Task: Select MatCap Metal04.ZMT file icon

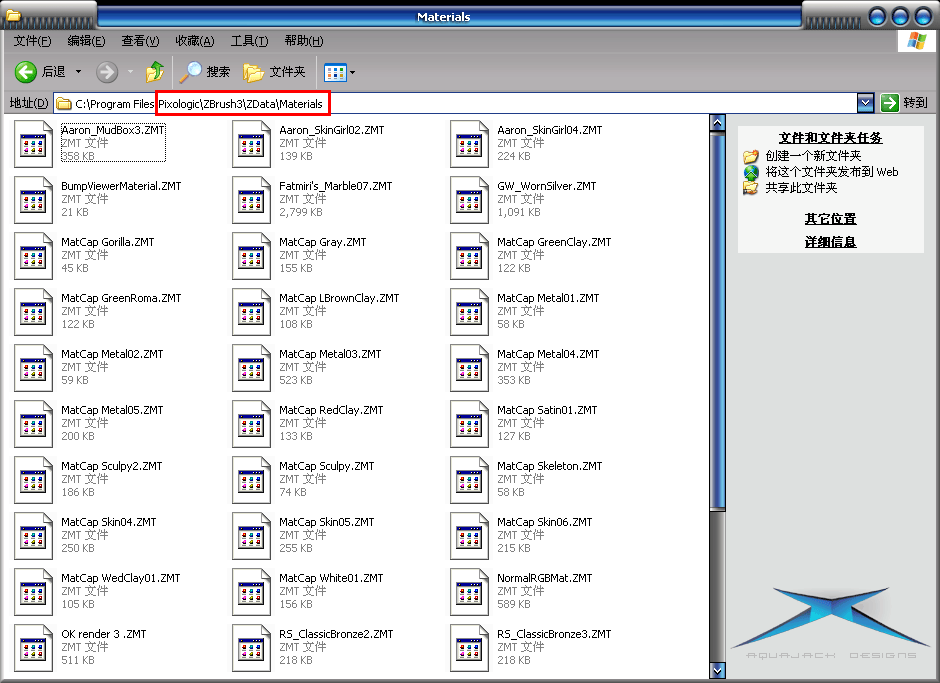Action: (x=469, y=368)
